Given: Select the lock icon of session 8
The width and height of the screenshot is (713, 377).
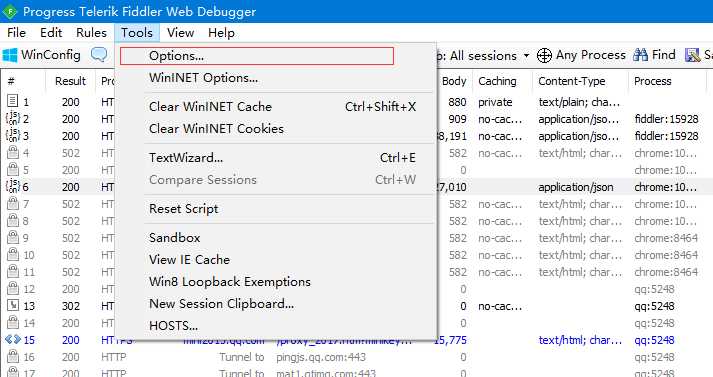Looking at the screenshot, I should tap(13, 220).
